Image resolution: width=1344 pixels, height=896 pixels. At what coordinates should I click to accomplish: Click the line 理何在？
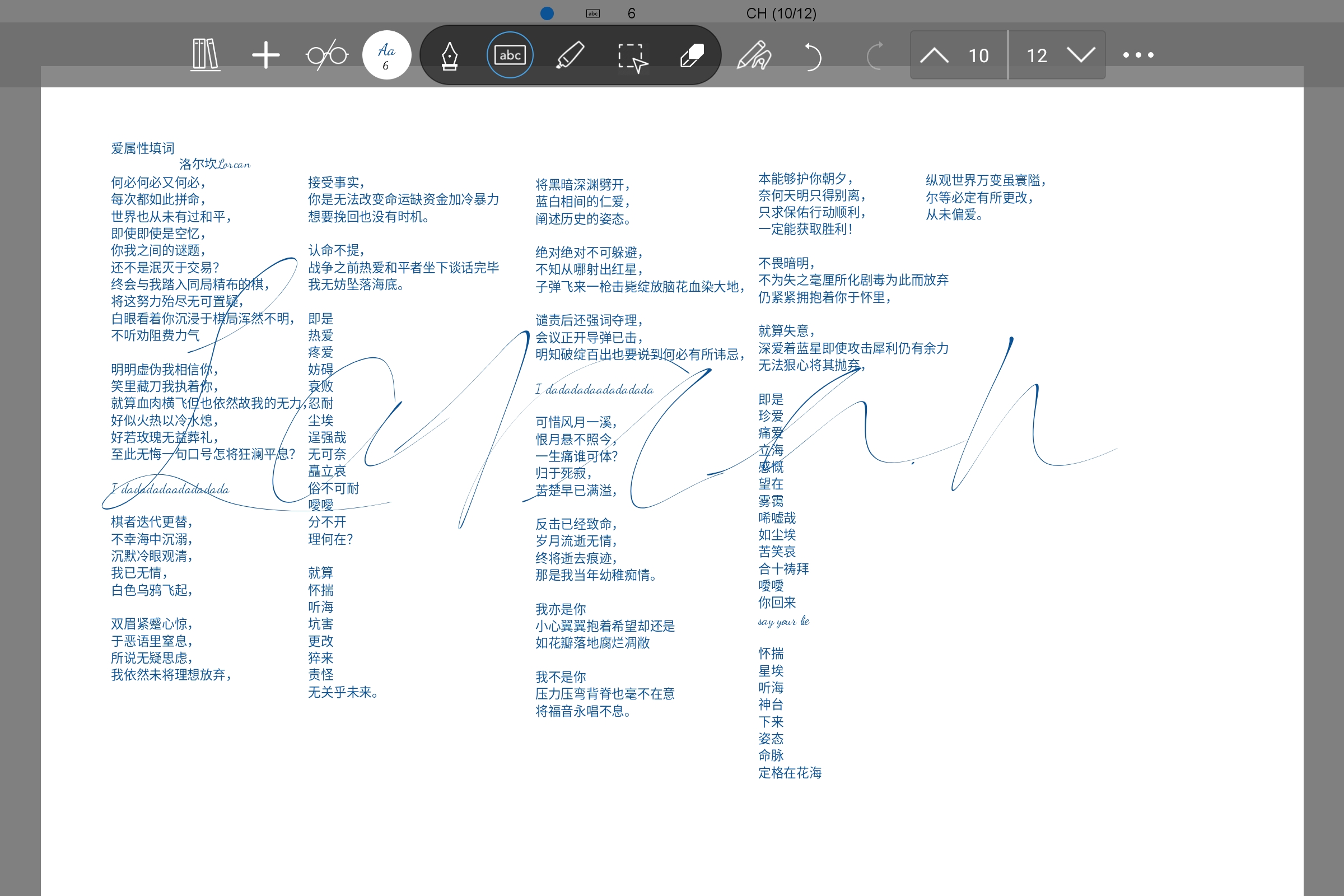click(331, 539)
